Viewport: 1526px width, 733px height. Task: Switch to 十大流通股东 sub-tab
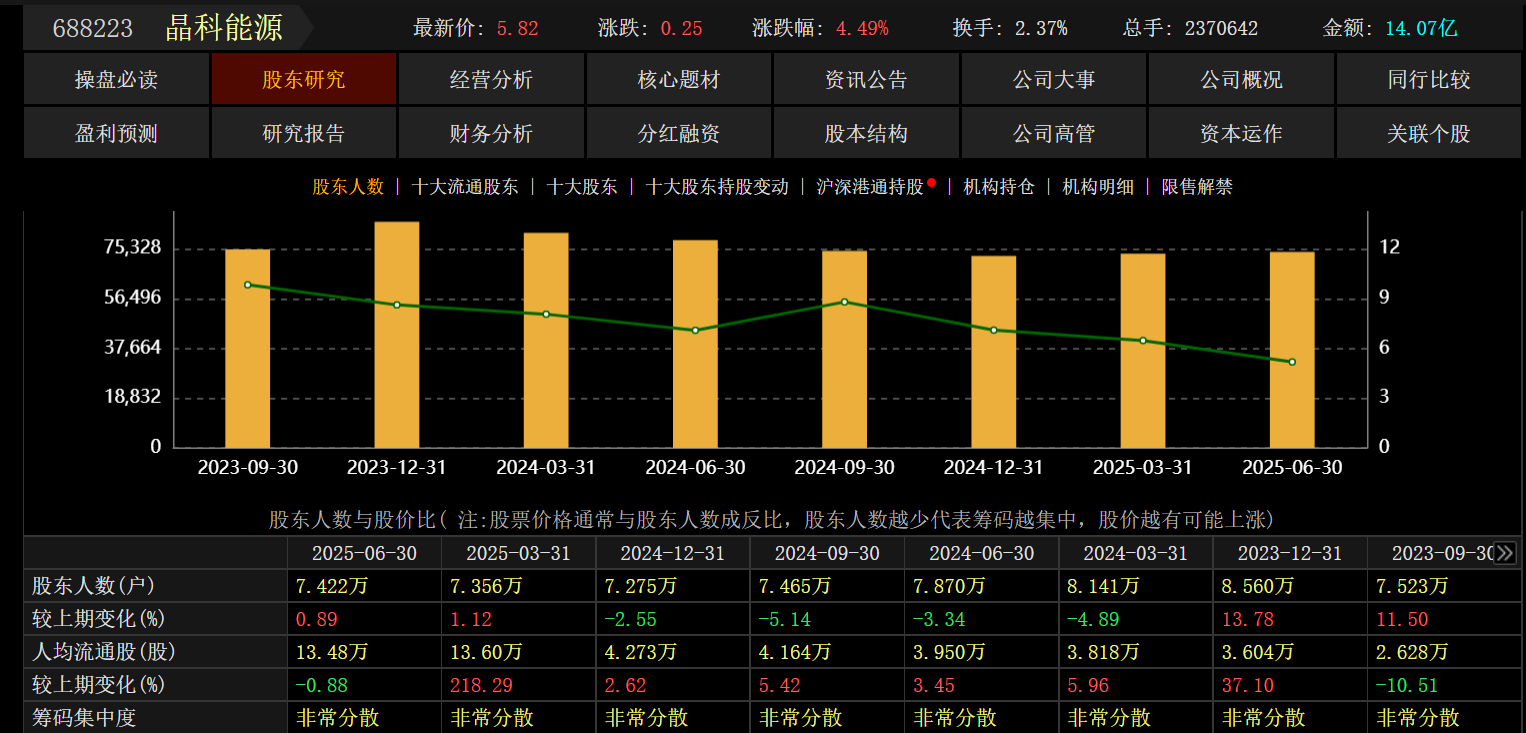465,187
